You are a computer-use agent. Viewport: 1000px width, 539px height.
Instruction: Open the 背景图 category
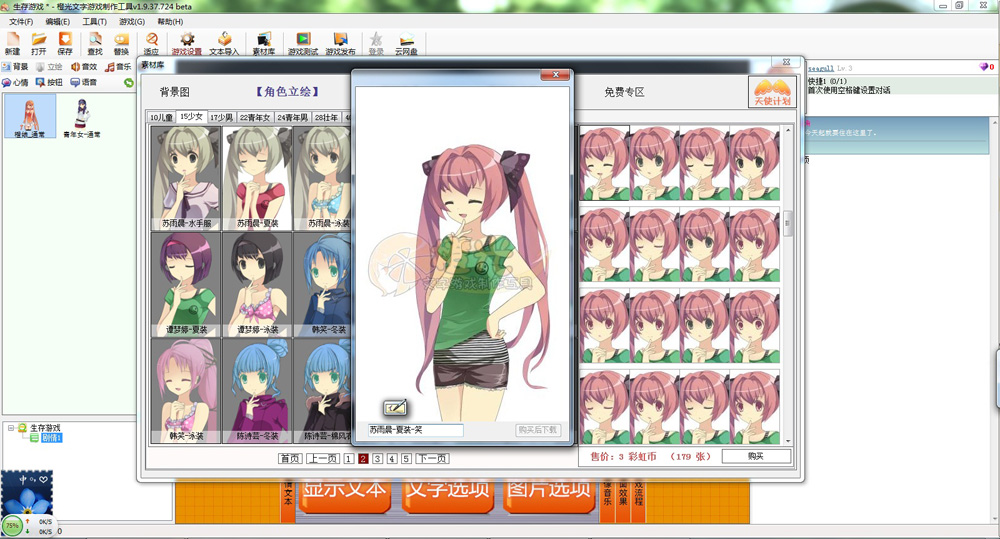coord(175,92)
